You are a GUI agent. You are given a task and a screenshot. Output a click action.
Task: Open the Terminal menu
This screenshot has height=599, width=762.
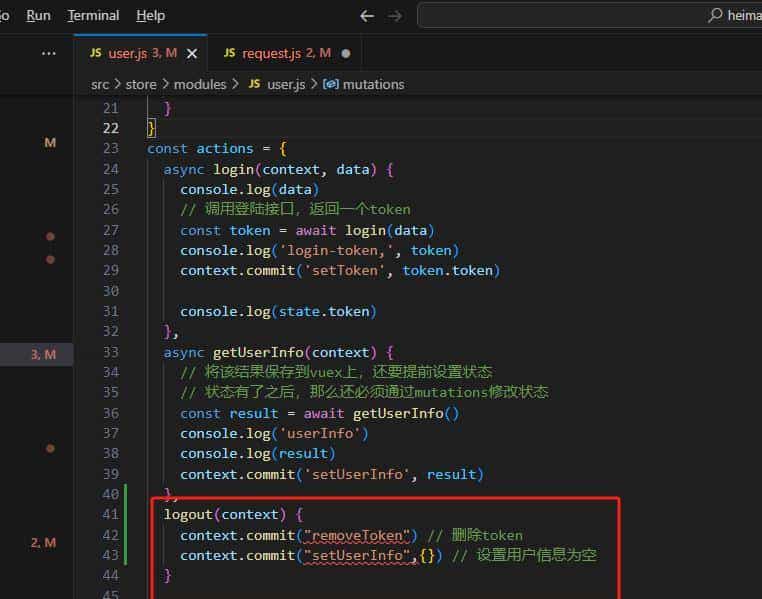93,16
